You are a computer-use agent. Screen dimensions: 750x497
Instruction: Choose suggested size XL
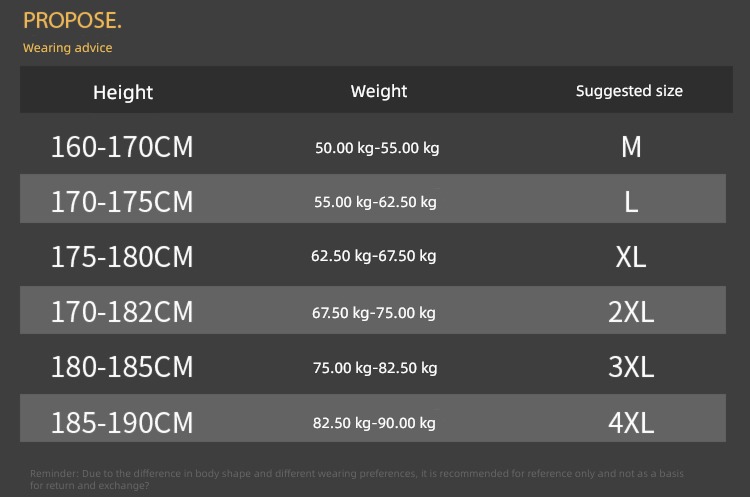[631, 257]
